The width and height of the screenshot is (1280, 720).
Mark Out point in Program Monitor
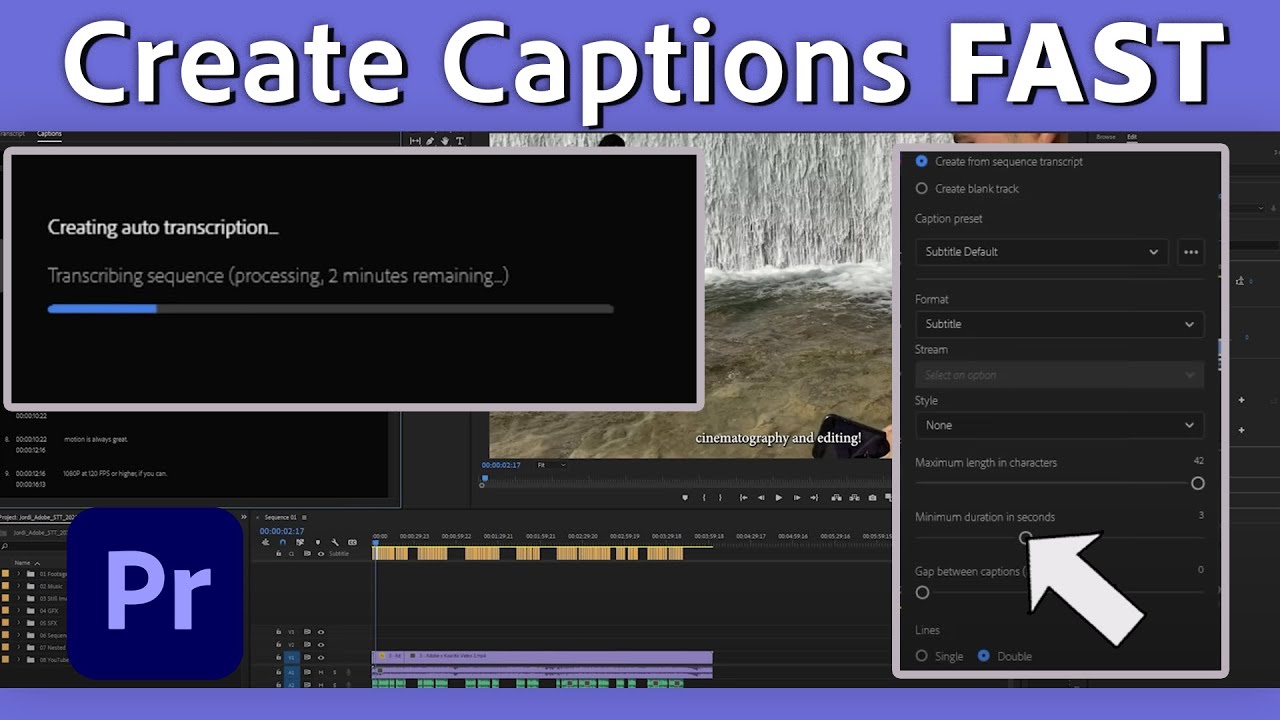[x=720, y=497]
